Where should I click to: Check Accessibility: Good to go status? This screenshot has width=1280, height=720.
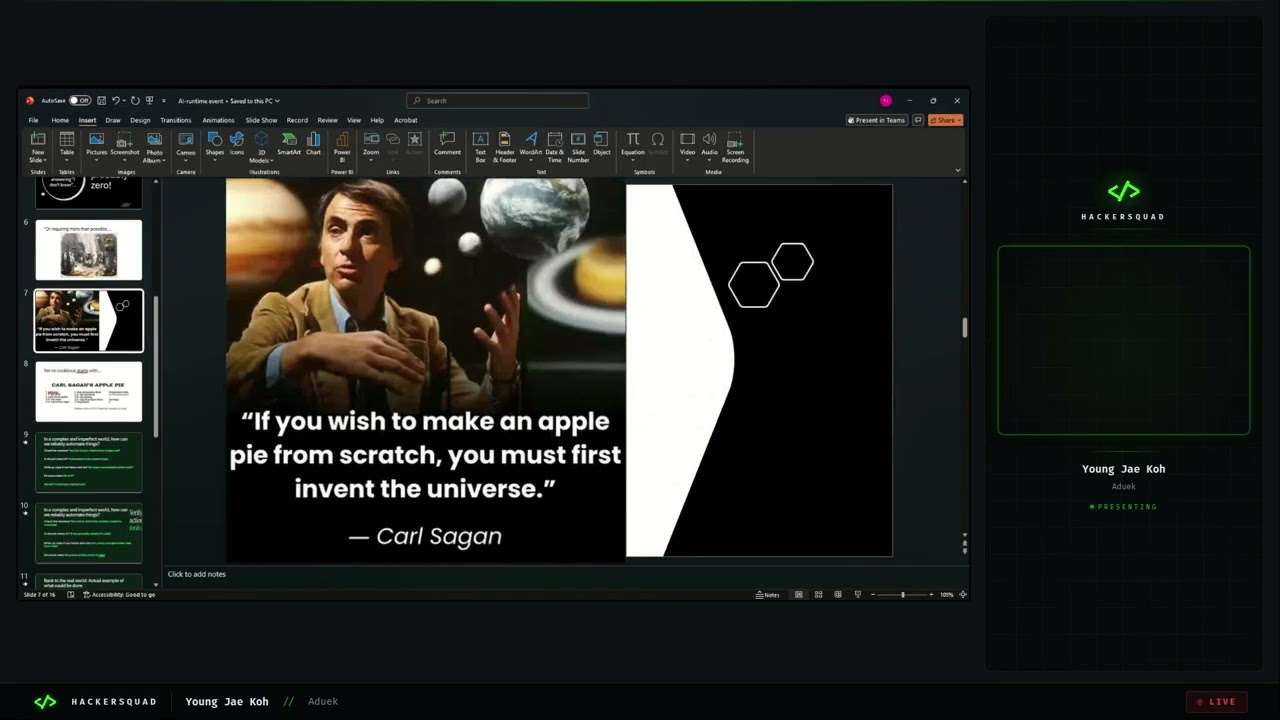[119, 595]
